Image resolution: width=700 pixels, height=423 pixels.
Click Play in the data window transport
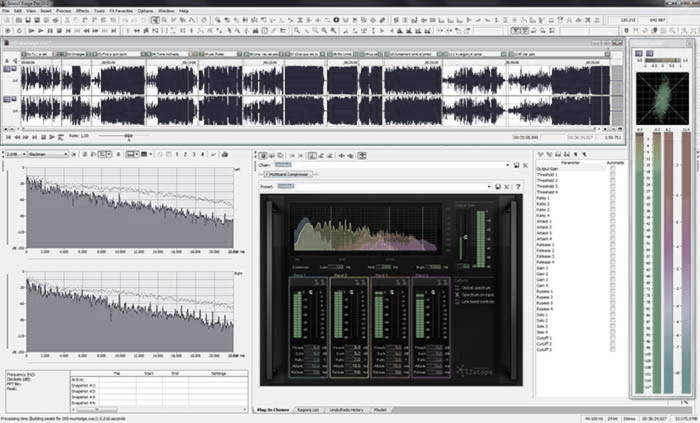coord(52,137)
